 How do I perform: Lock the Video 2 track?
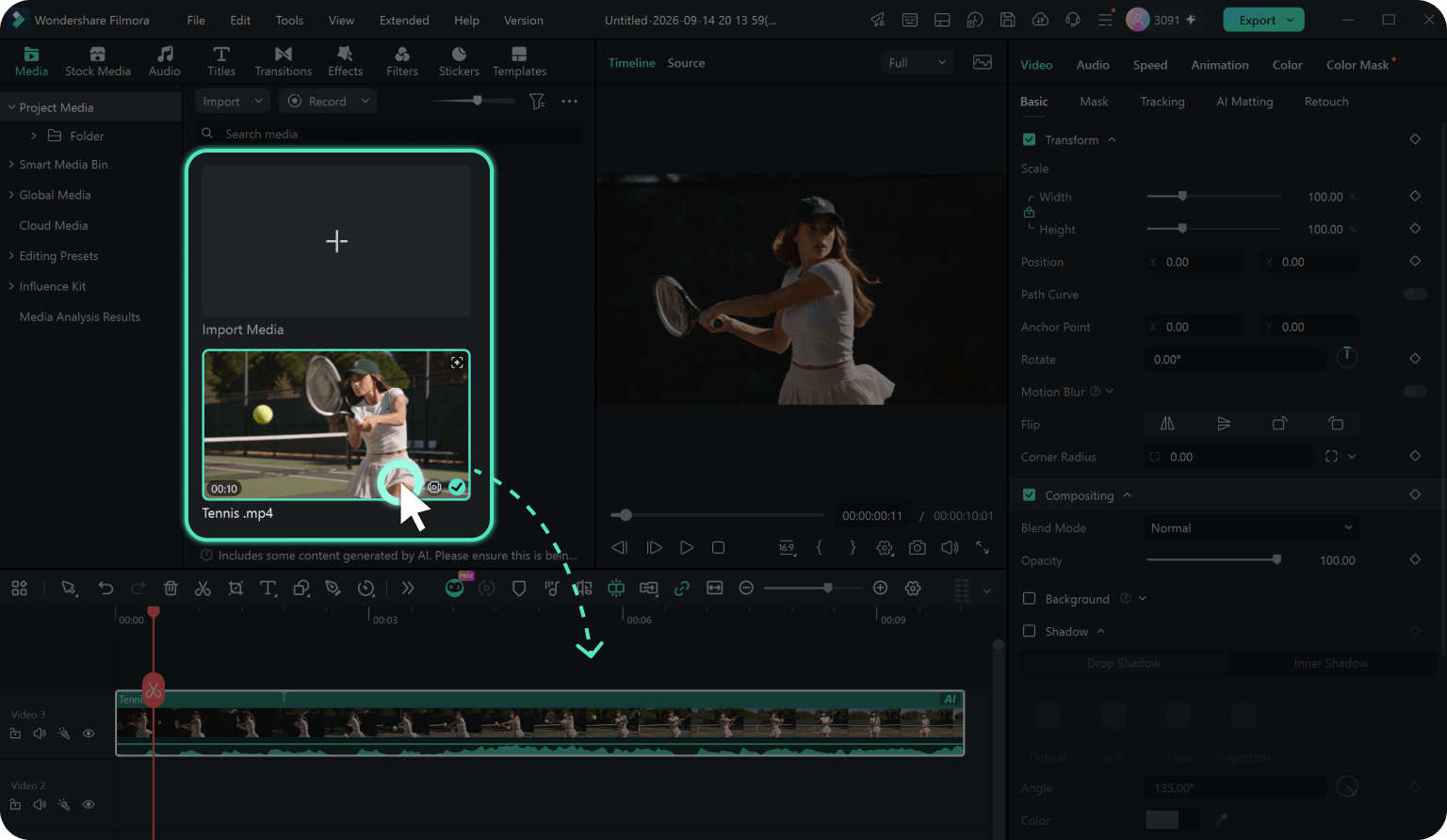tap(15, 805)
